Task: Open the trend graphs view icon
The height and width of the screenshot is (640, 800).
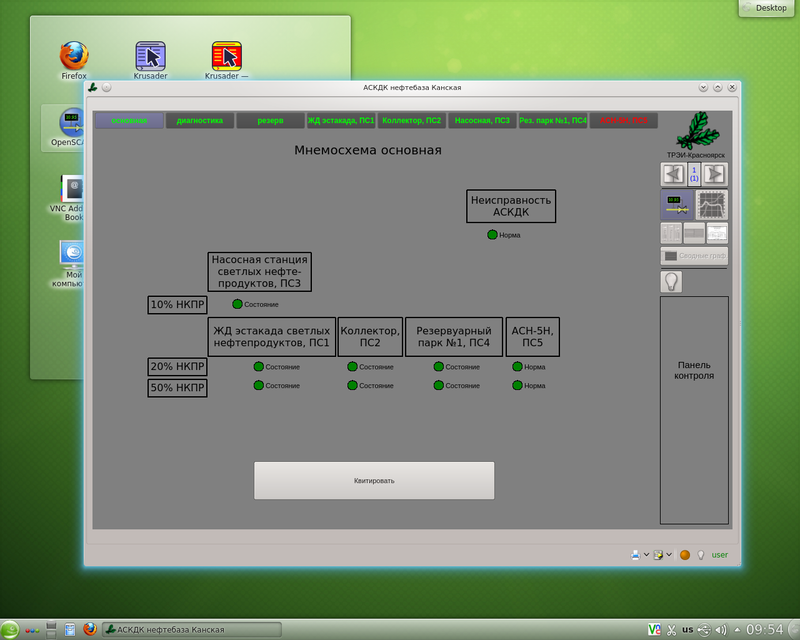Action: (x=712, y=205)
